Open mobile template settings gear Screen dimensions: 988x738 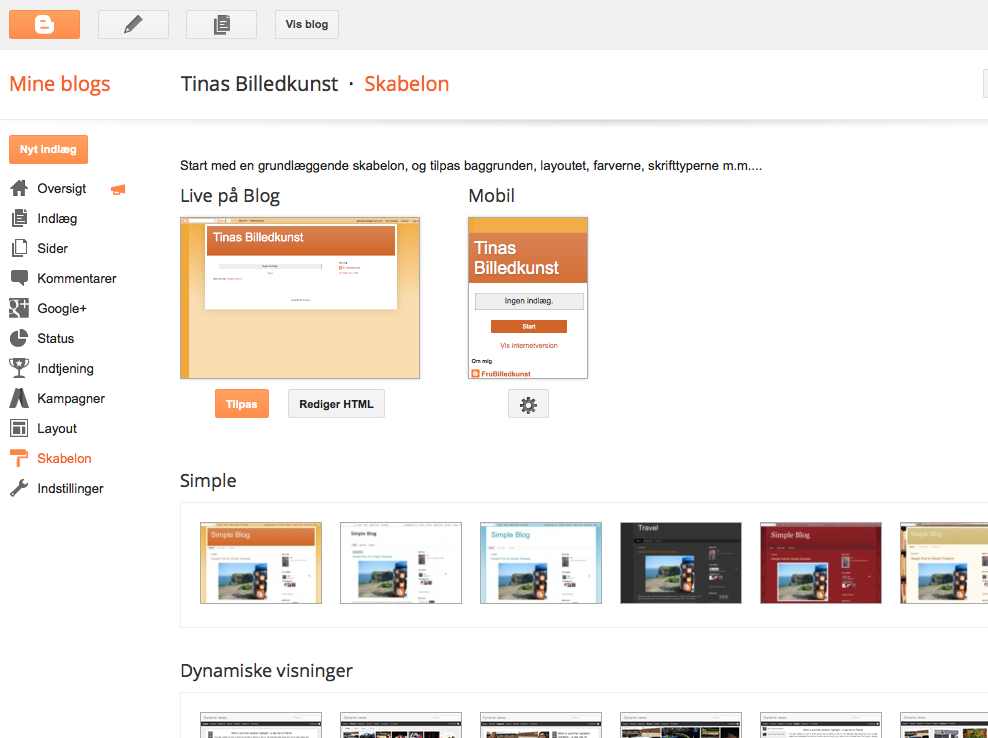(x=529, y=404)
